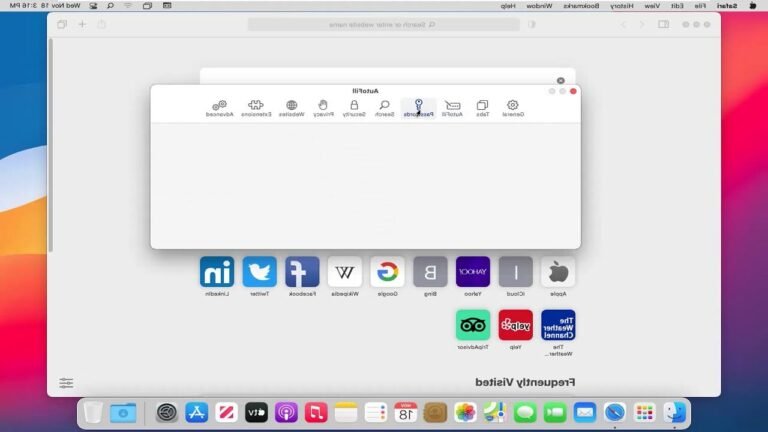Open the Google favorite site
The width and height of the screenshot is (768, 432).
[x=387, y=272]
